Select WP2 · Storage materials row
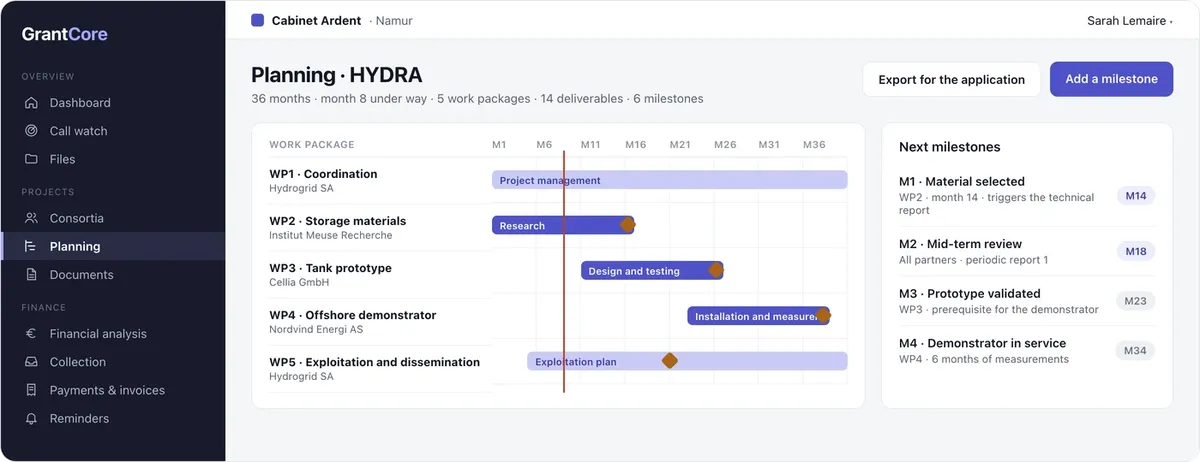This screenshot has height=462, width=1200. (380, 227)
